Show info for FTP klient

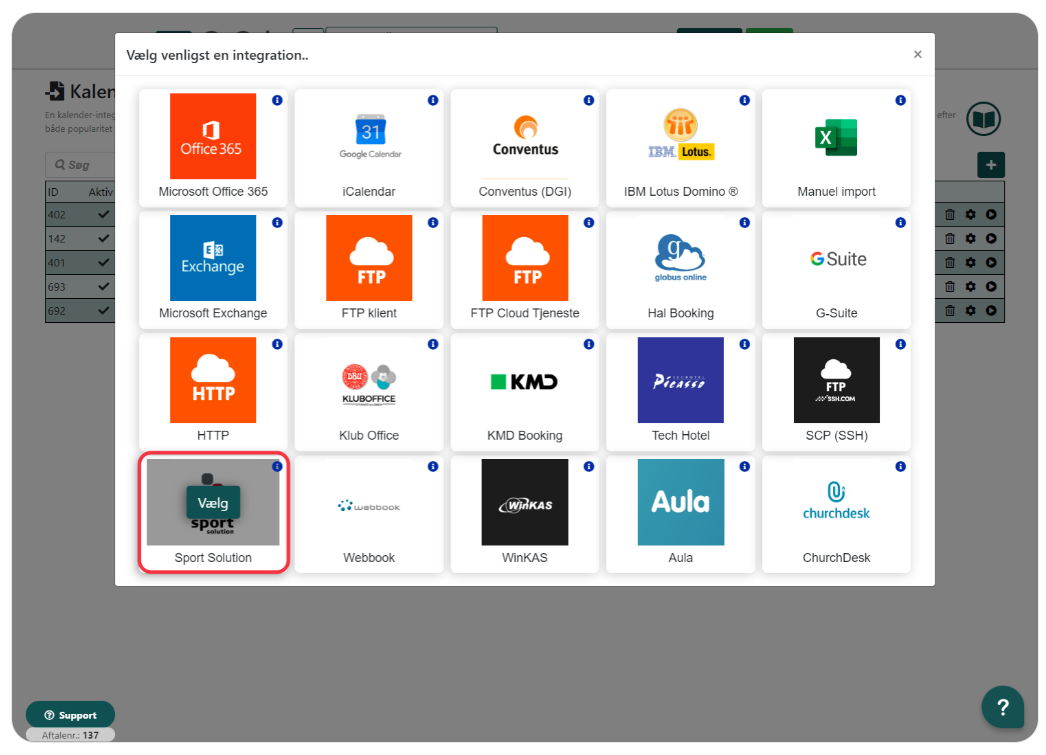coord(433,222)
